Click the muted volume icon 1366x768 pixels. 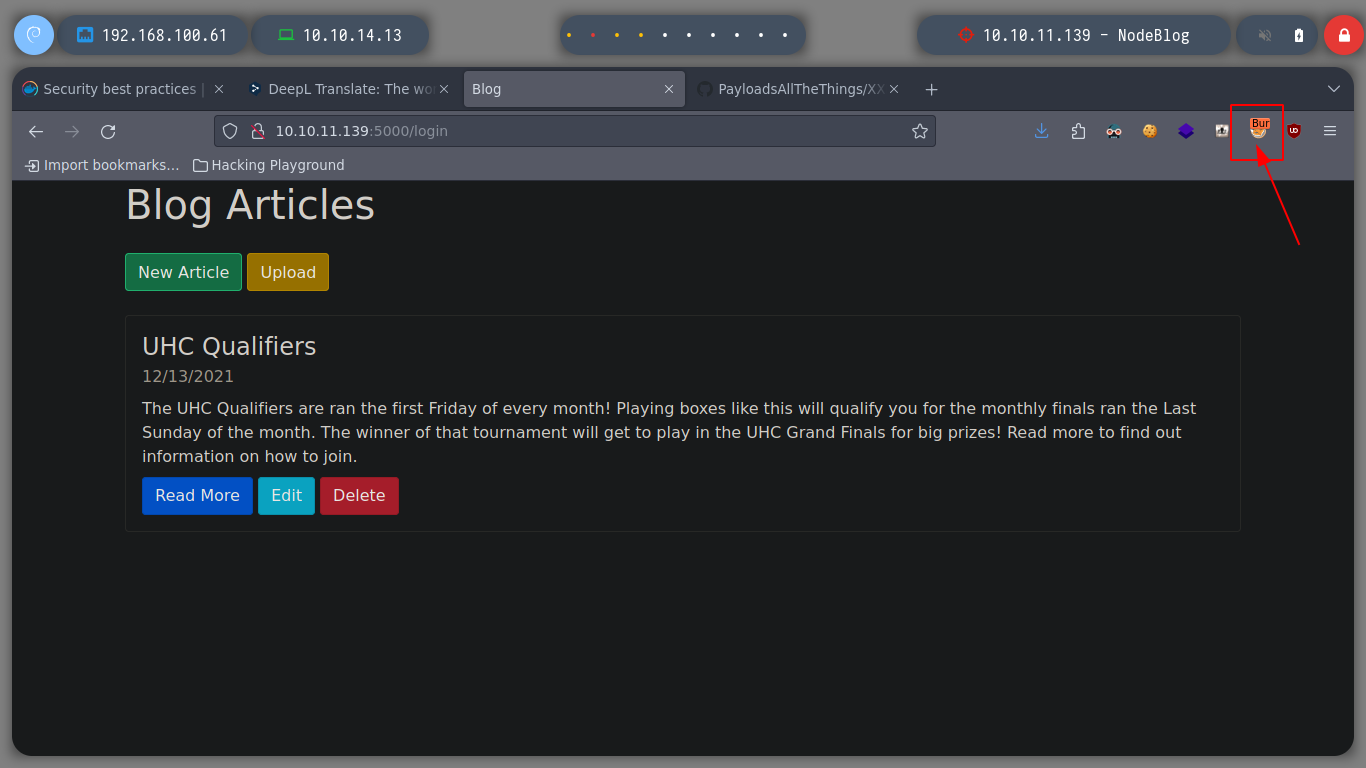[x=1265, y=35]
